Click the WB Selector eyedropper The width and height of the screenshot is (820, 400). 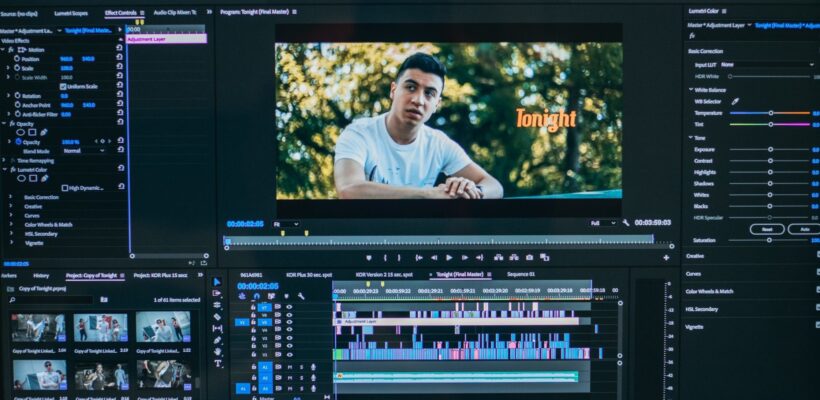click(735, 101)
